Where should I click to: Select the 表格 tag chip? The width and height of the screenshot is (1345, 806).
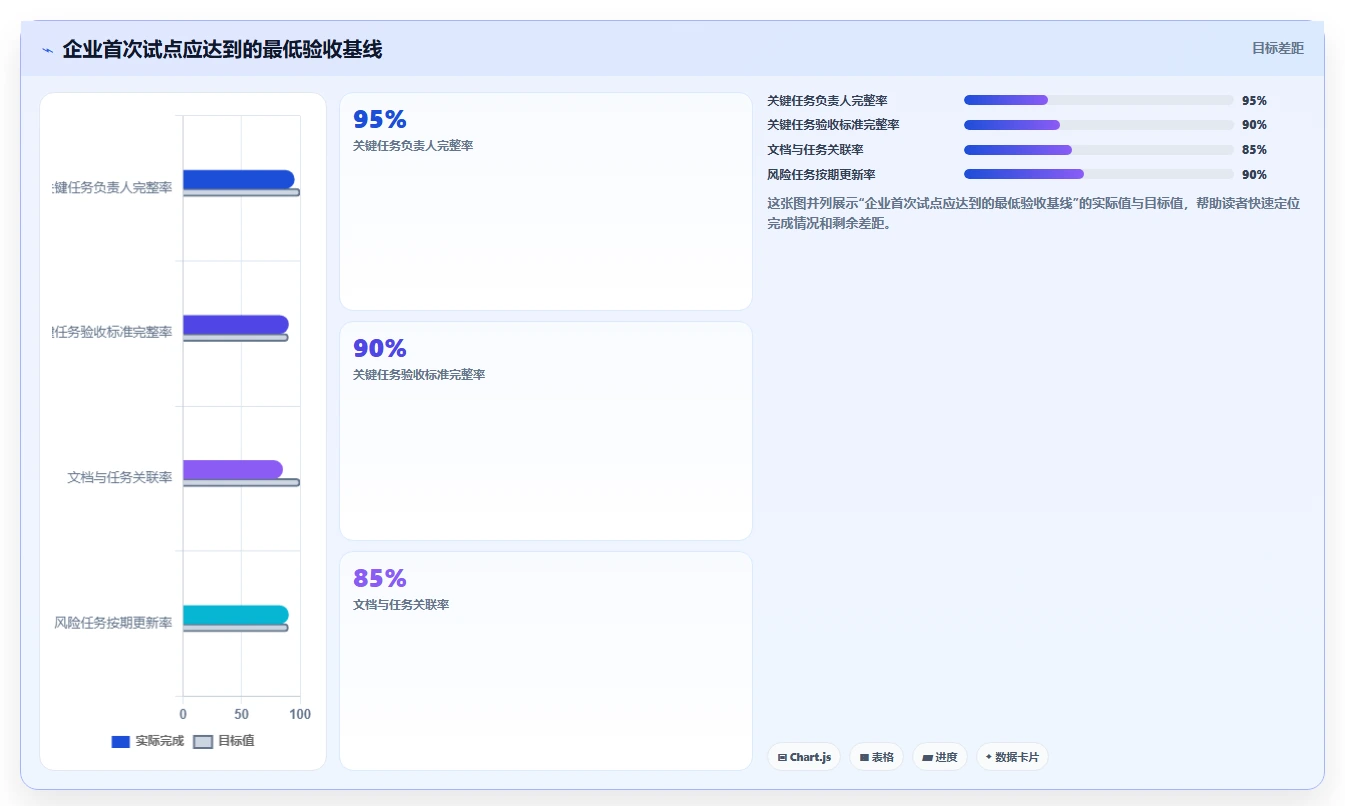(877, 757)
